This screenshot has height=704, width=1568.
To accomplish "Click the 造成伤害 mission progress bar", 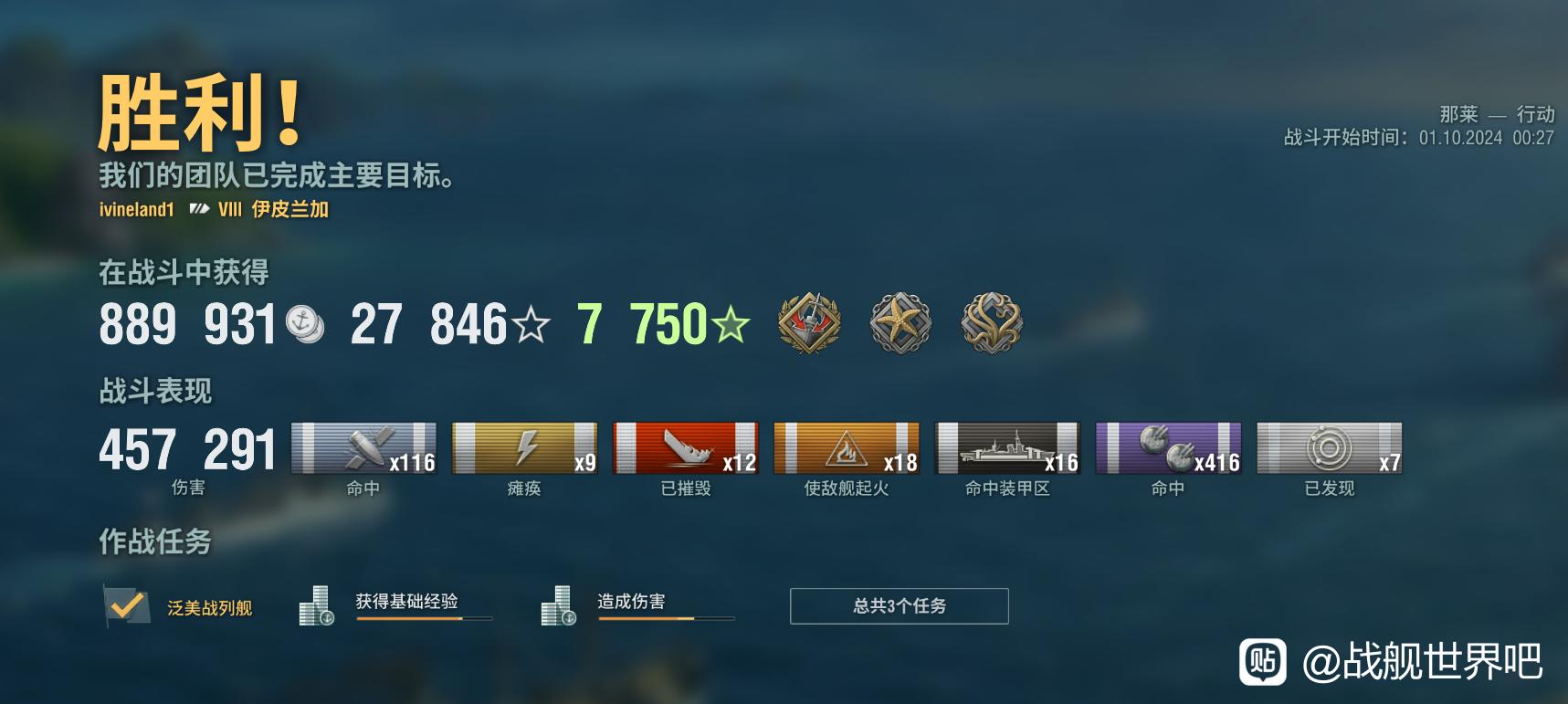I will [667, 619].
